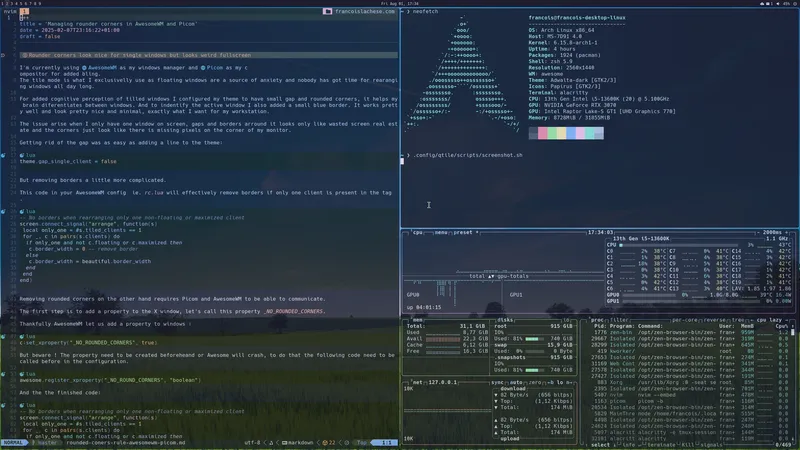Click up/down arrows beside gpu-totals in btop
Image resolution: width=800 pixels, height=450 pixels.
tap(491, 276)
